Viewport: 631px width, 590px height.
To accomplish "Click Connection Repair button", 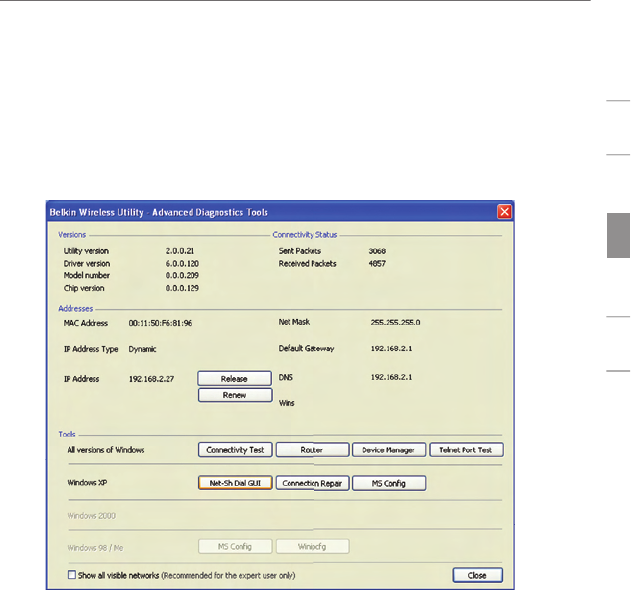I will click(312, 483).
